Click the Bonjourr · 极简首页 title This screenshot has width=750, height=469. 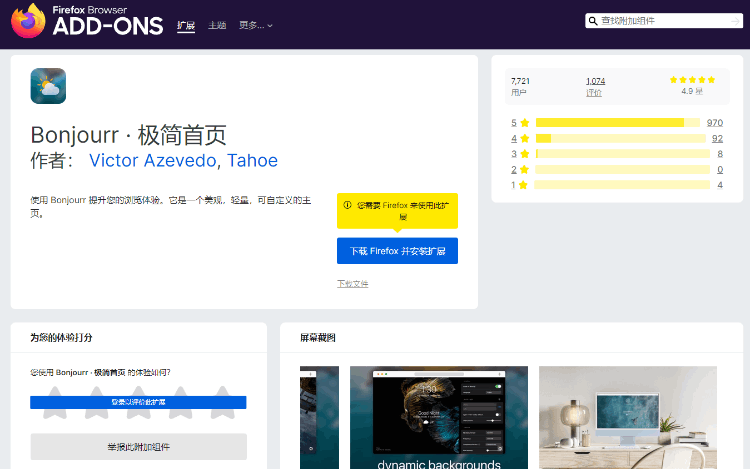click(x=129, y=135)
